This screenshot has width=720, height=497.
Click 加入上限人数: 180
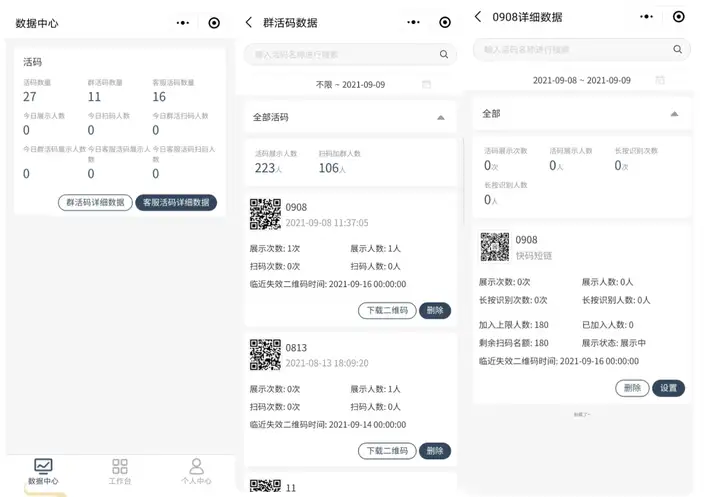point(513,325)
